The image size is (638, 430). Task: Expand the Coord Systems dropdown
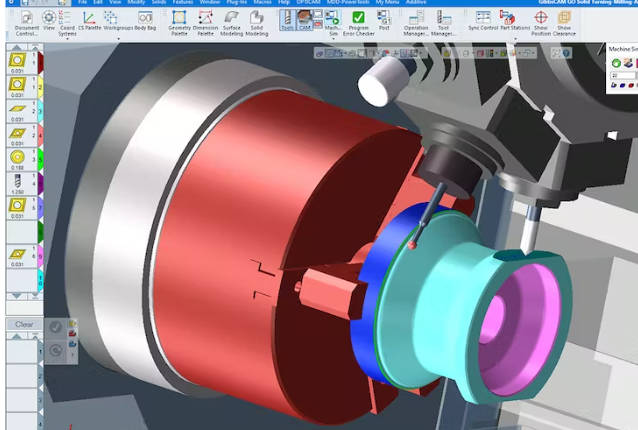[x=67, y=37]
